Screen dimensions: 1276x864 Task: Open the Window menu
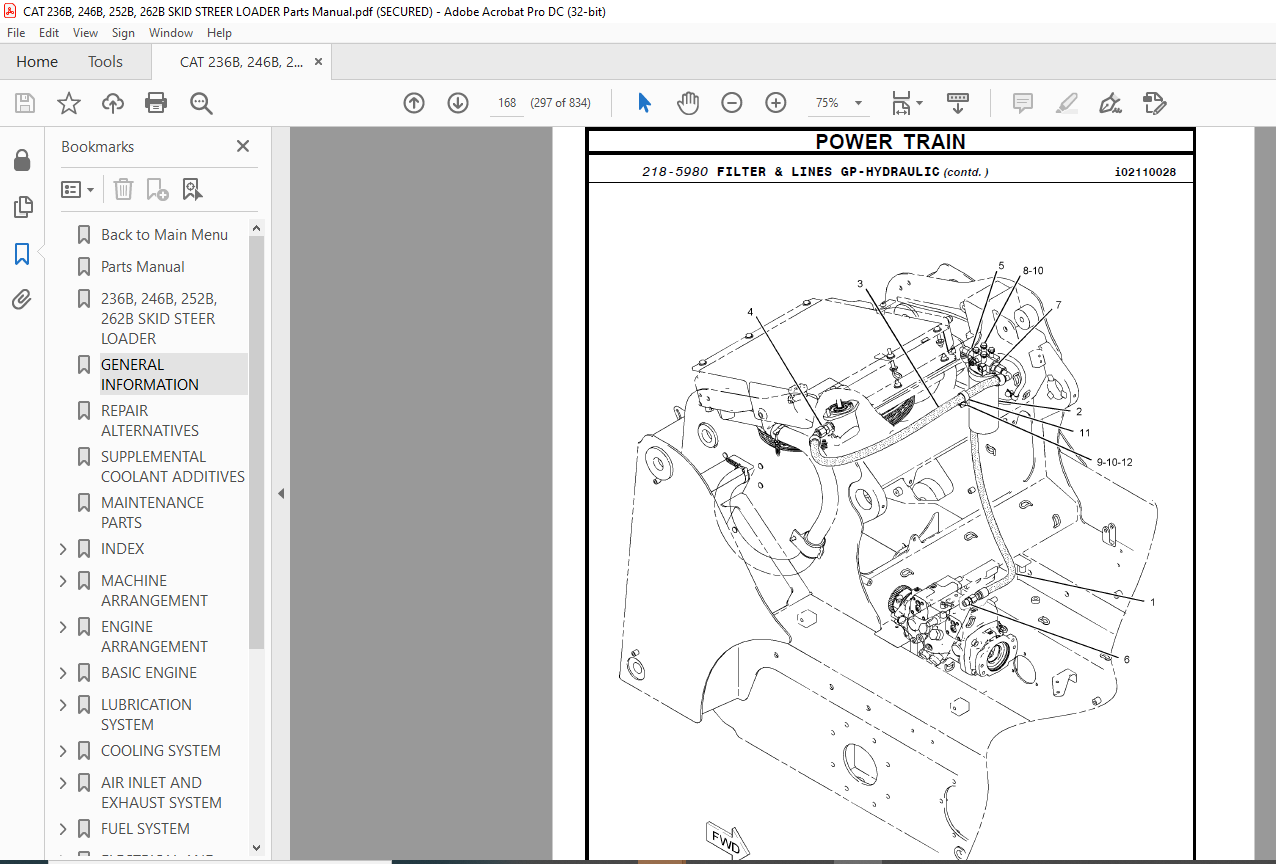click(x=171, y=33)
